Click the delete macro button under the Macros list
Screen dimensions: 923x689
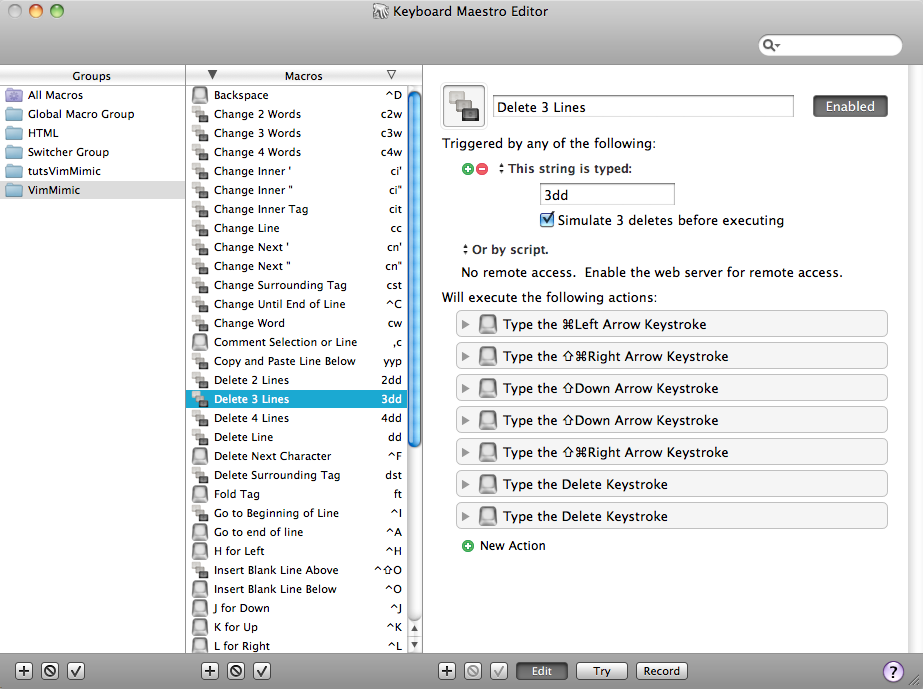(x=236, y=671)
